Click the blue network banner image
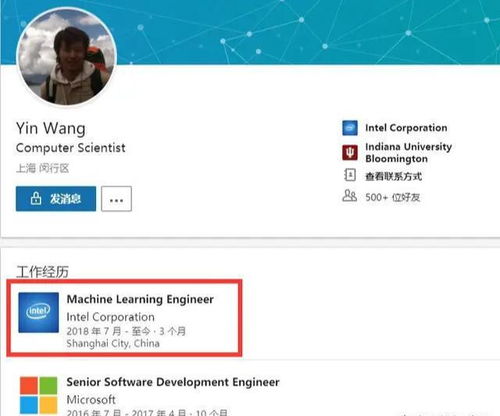The height and width of the screenshot is (416, 500). click(308, 32)
